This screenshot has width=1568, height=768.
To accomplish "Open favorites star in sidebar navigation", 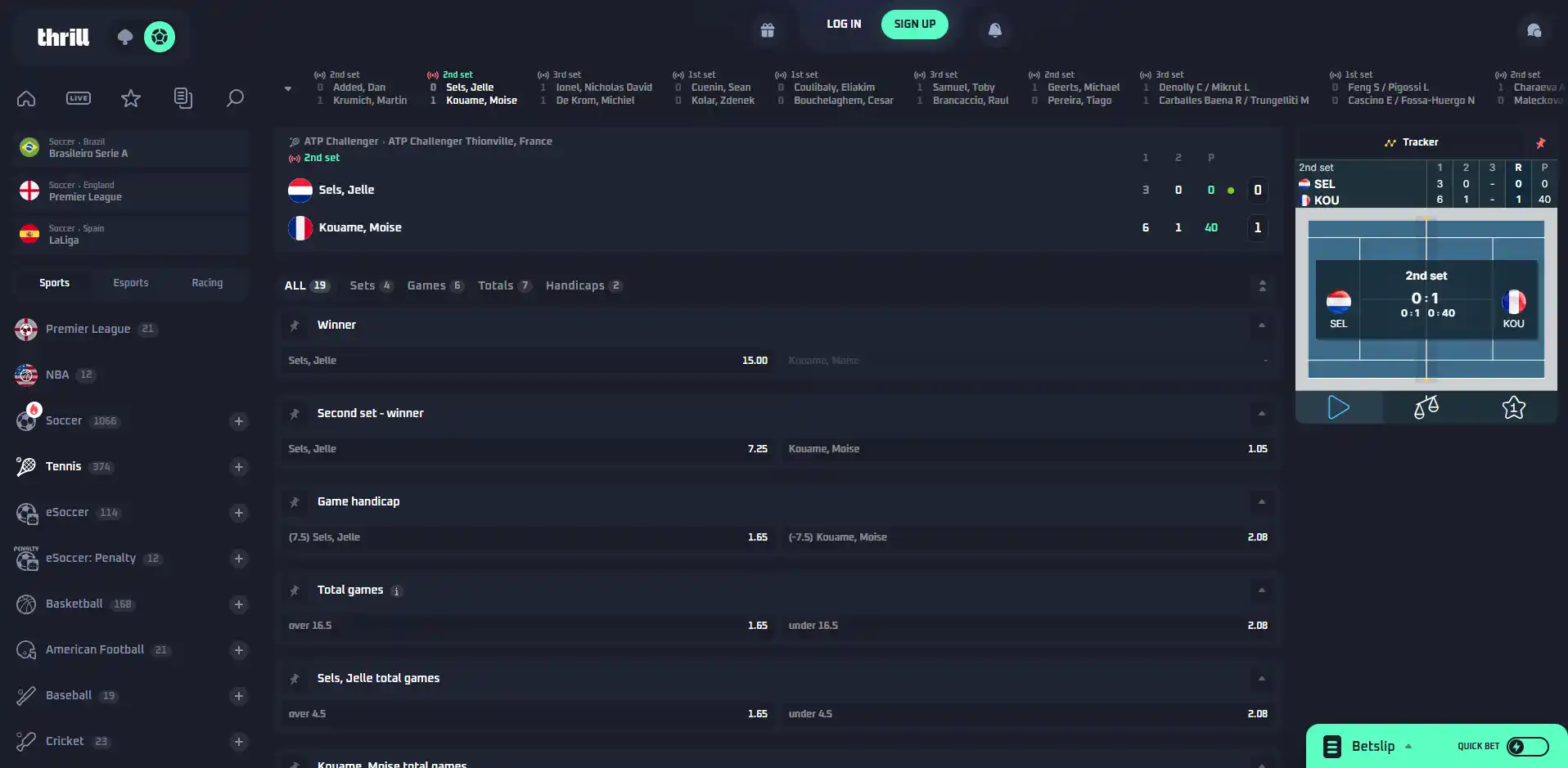I will pos(131,98).
